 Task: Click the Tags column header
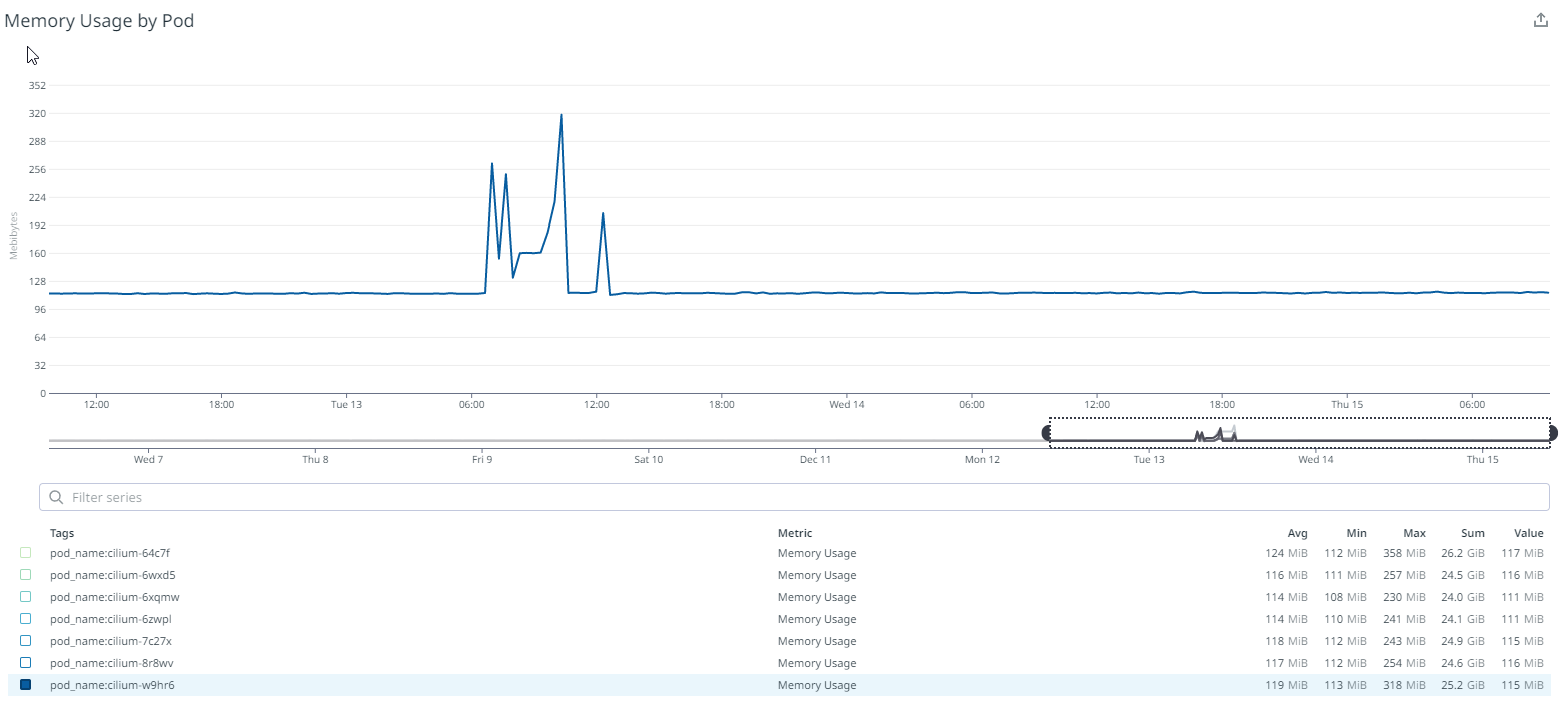[x=62, y=533]
